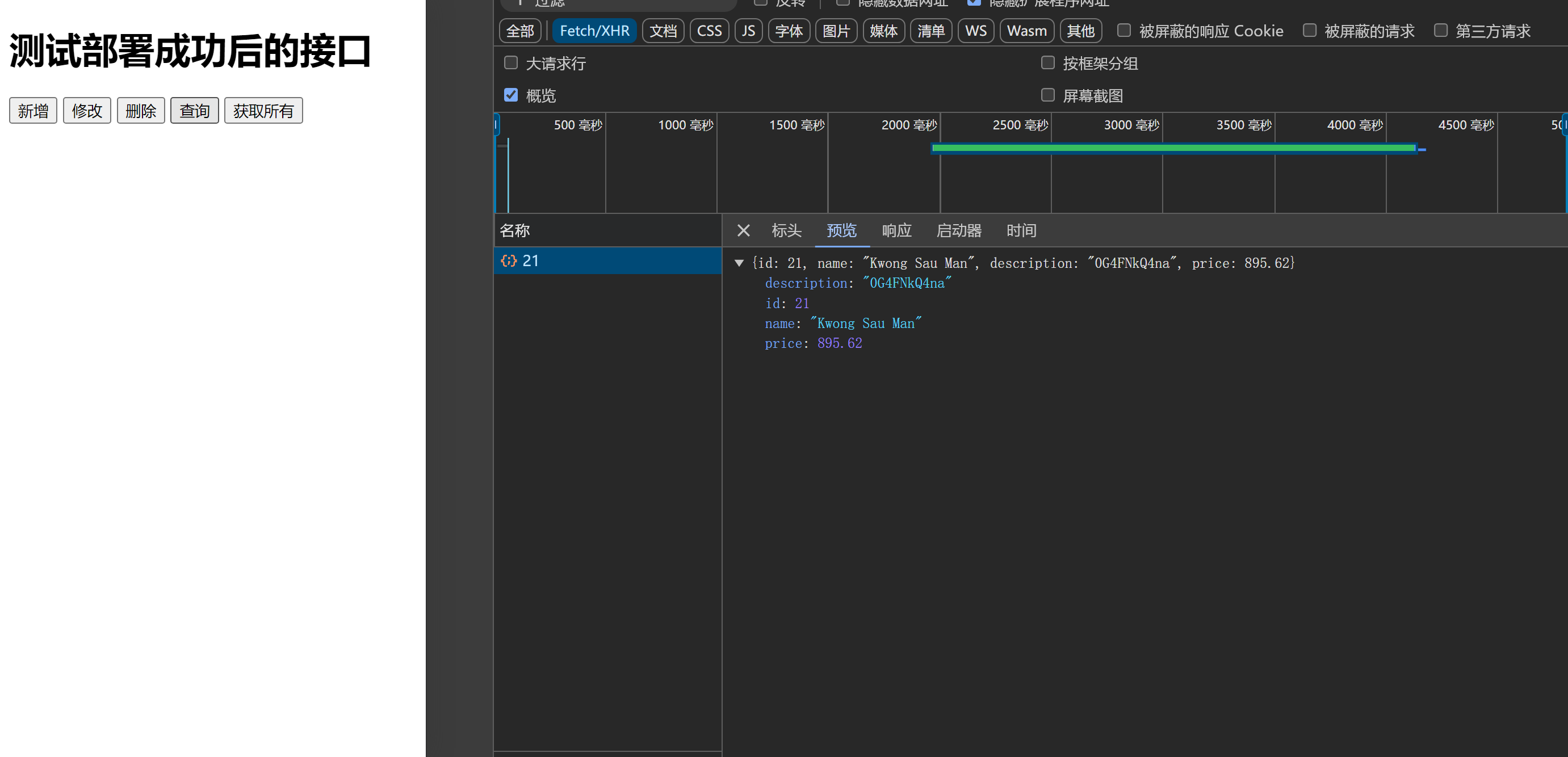
Task: Uncheck the 概览 overview checkbox
Action: pyautogui.click(x=511, y=95)
